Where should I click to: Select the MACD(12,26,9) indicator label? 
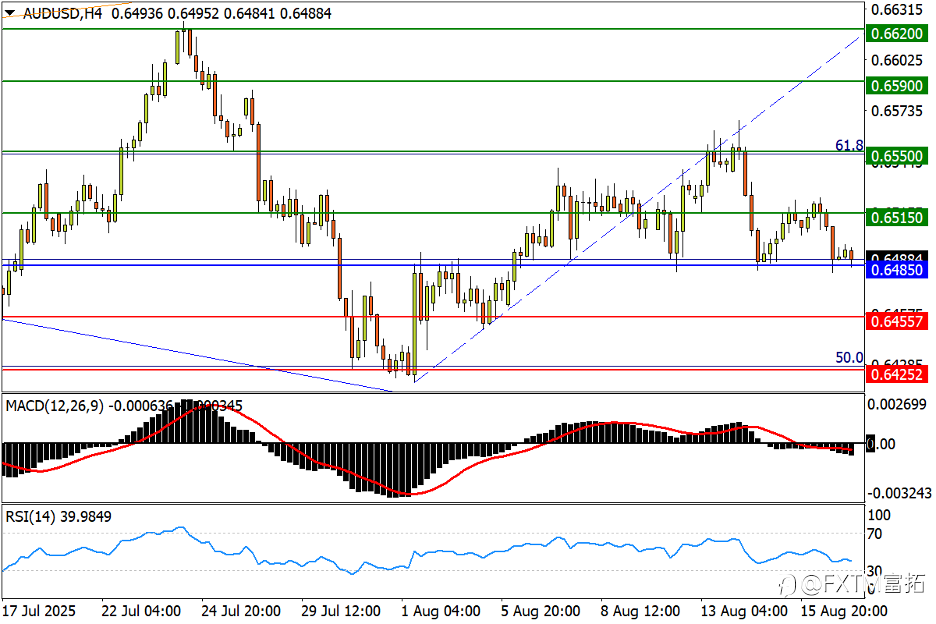click(x=54, y=406)
